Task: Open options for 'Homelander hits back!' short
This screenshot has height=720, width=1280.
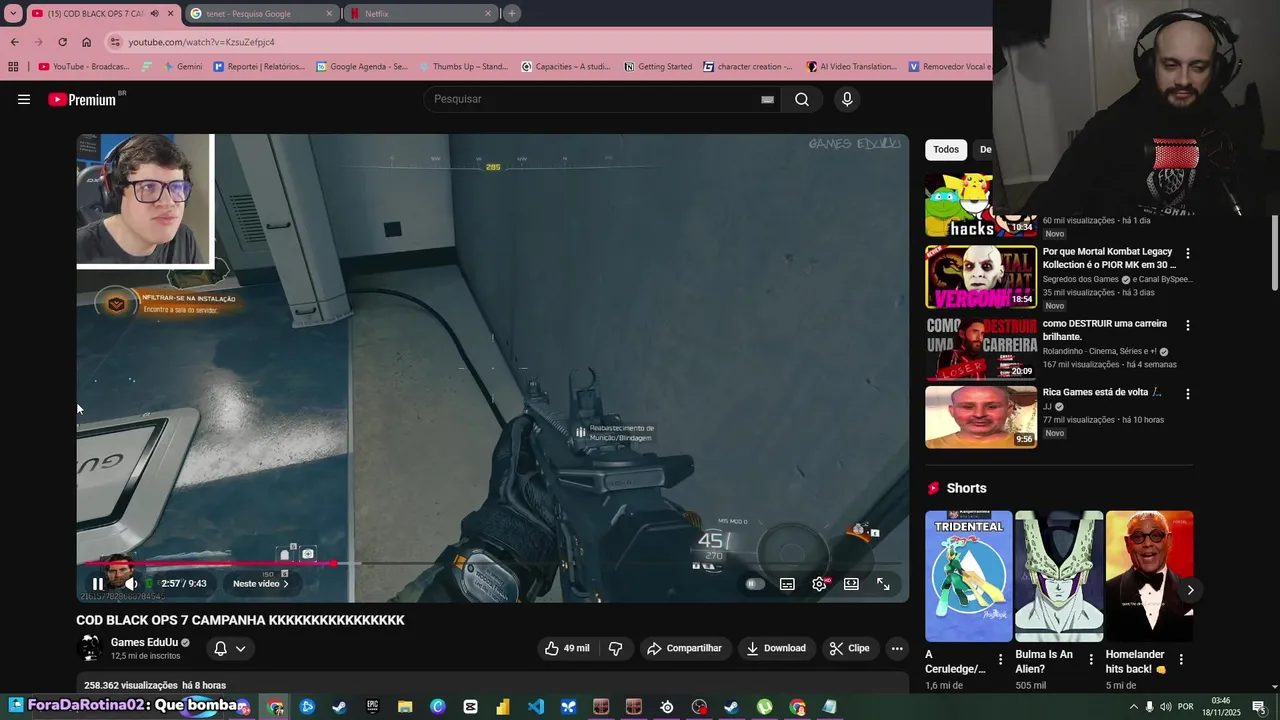Action: [x=1181, y=659]
